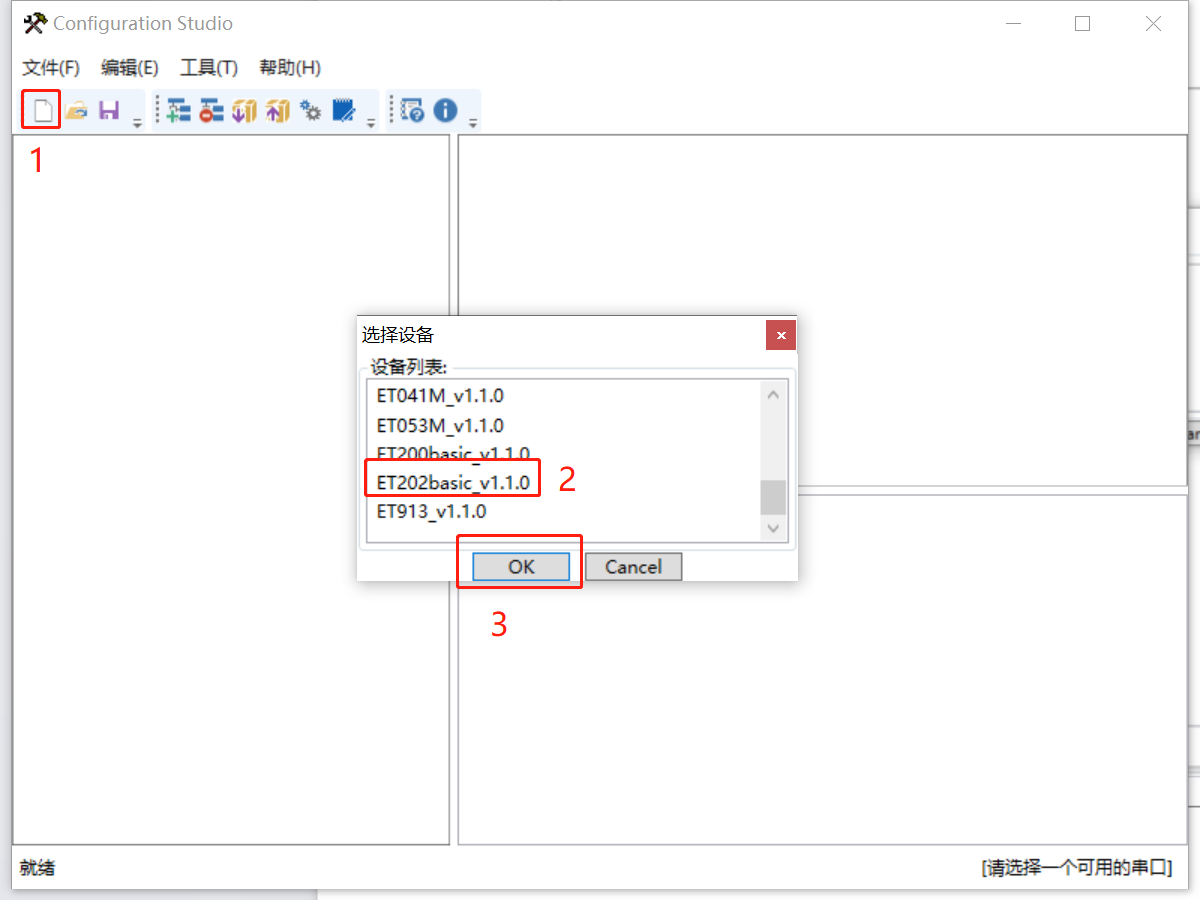Click device list scrollbar down arrow
Image resolution: width=1200 pixels, height=900 pixels.
click(x=773, y=528)
